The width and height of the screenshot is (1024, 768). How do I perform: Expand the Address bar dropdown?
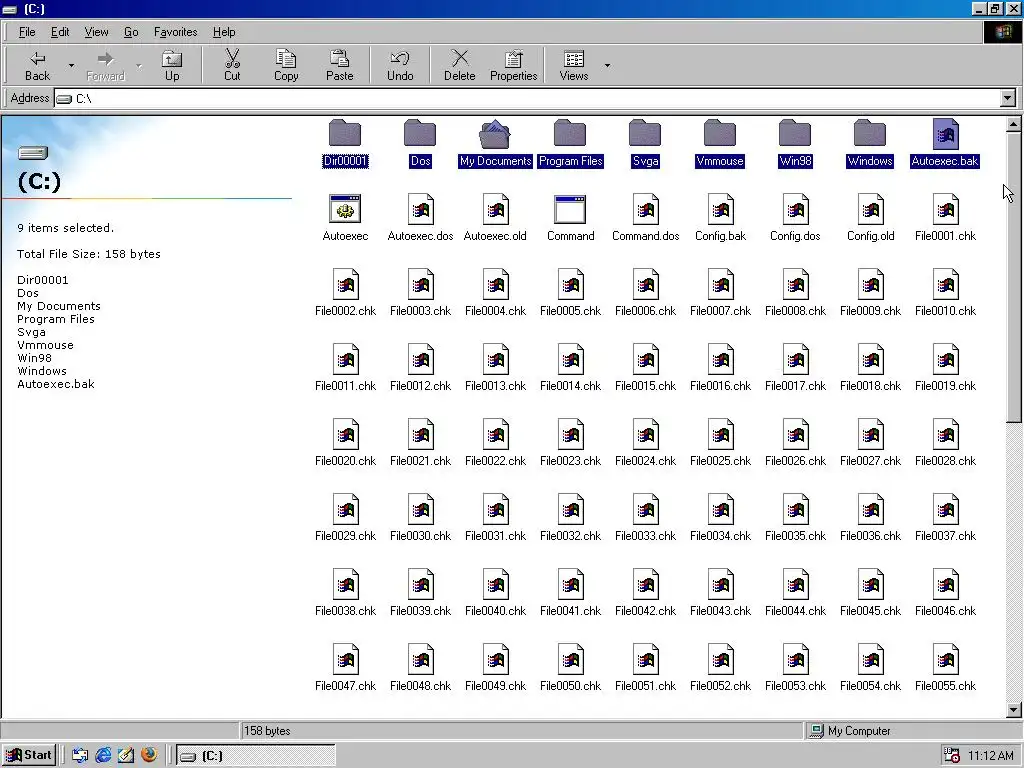pyautogui.click(x=1008, y=99)
